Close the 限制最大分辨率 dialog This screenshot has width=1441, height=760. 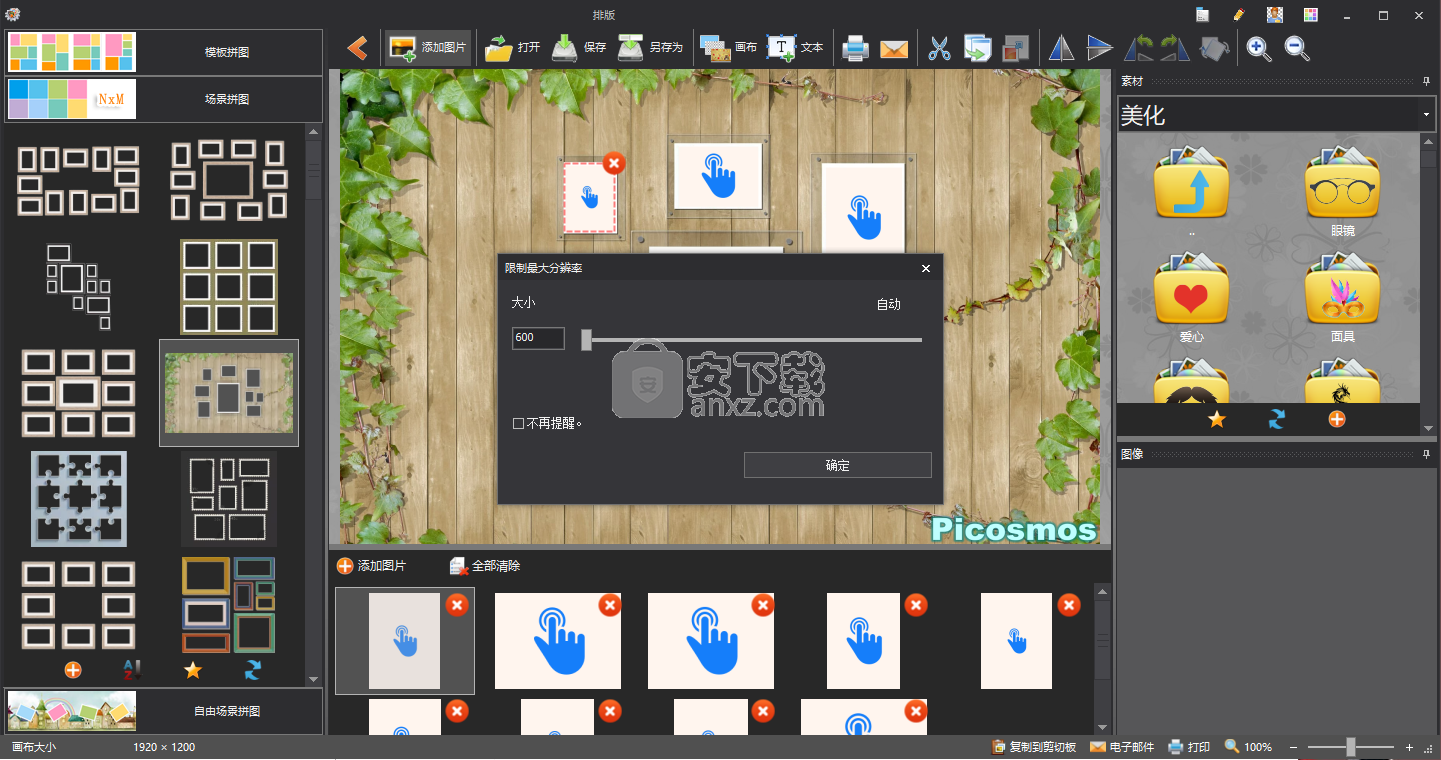tap(926, 268)
